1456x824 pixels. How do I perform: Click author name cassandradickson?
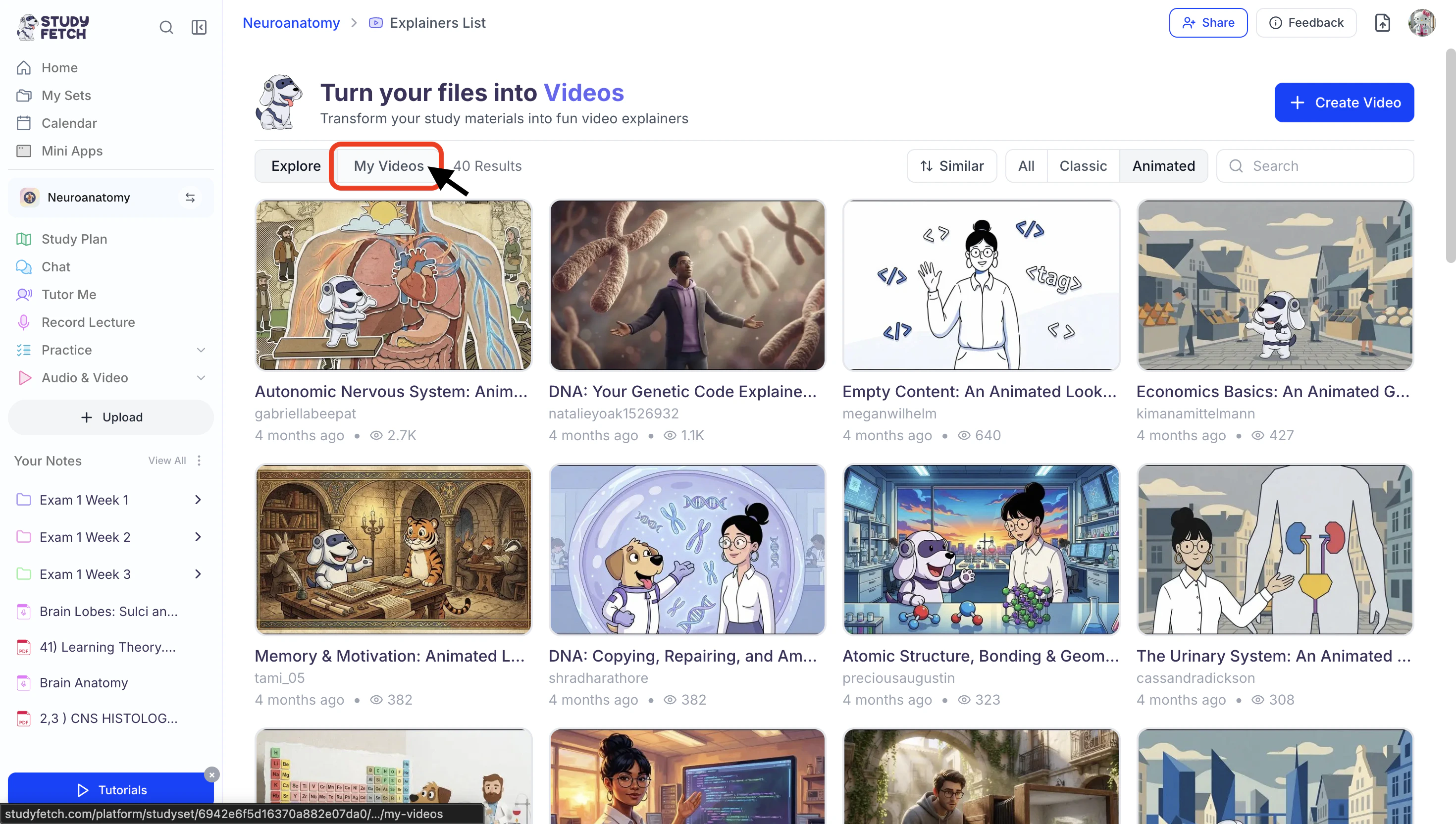pyautogui.click(x=1195, y=678)
